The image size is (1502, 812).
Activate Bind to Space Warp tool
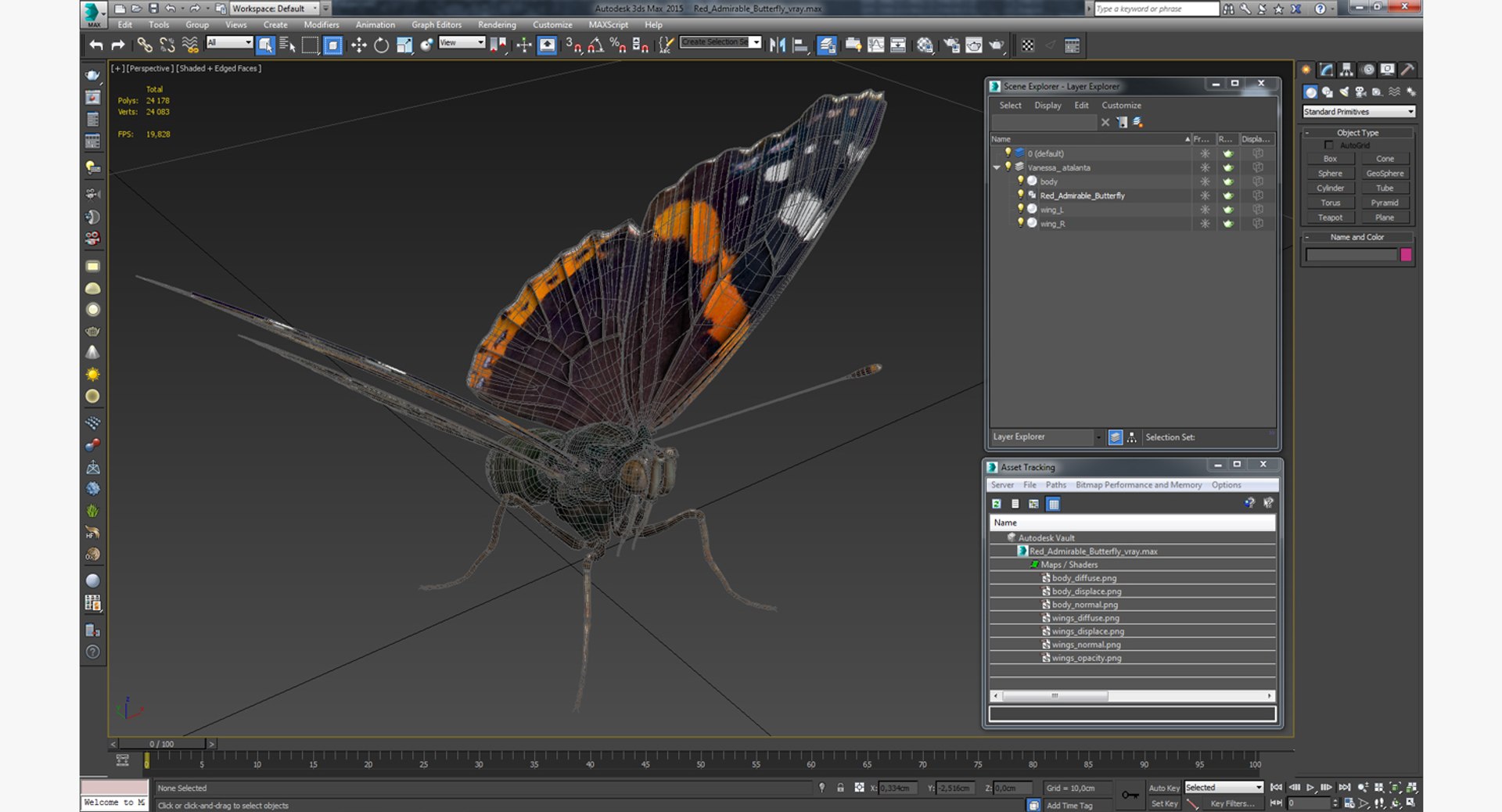point(190,45)
